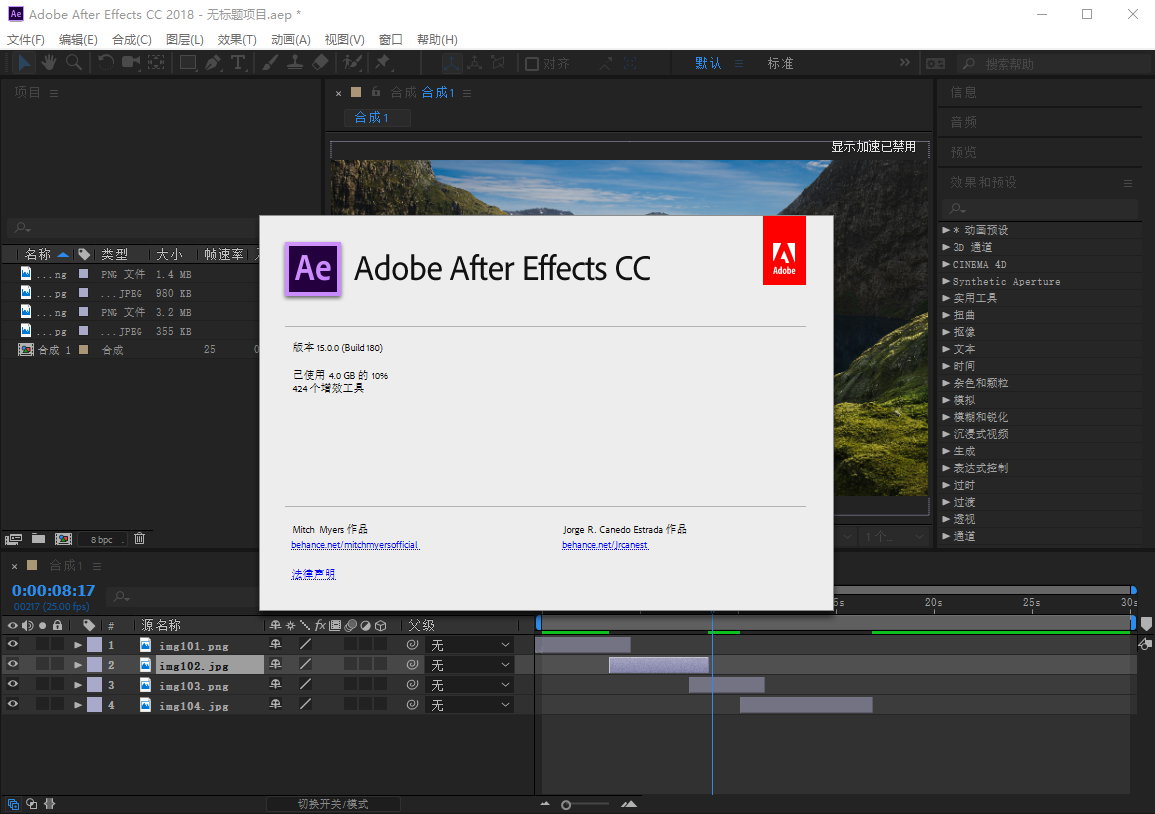Screen dimensions: 1155x814
Task: Click the 0:00:08:17 current timecode
Action: 53,590
